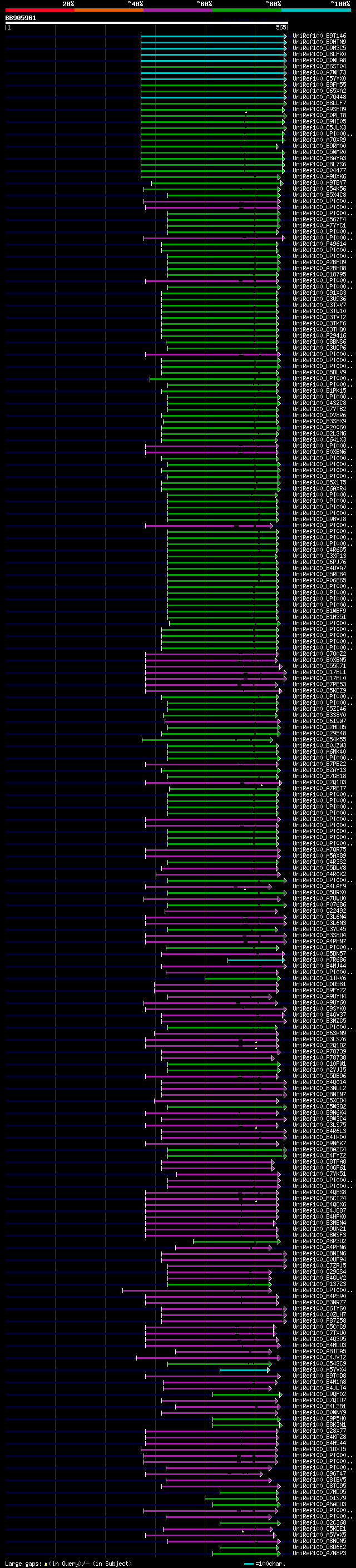356x1568 pixels.
Task: Click label UniRef100_A4LAF9
Action: tap(319, 887)
